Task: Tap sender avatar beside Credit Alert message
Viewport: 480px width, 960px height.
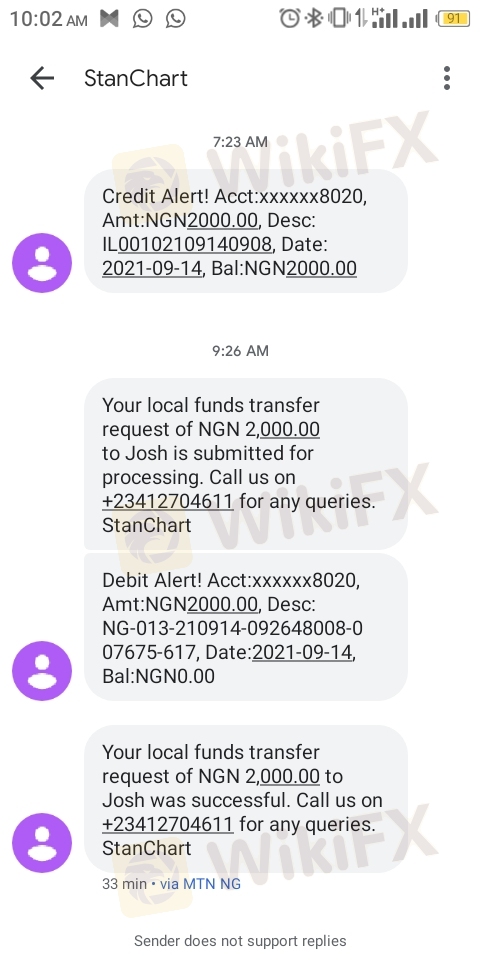Action: [x=42, y=263]
